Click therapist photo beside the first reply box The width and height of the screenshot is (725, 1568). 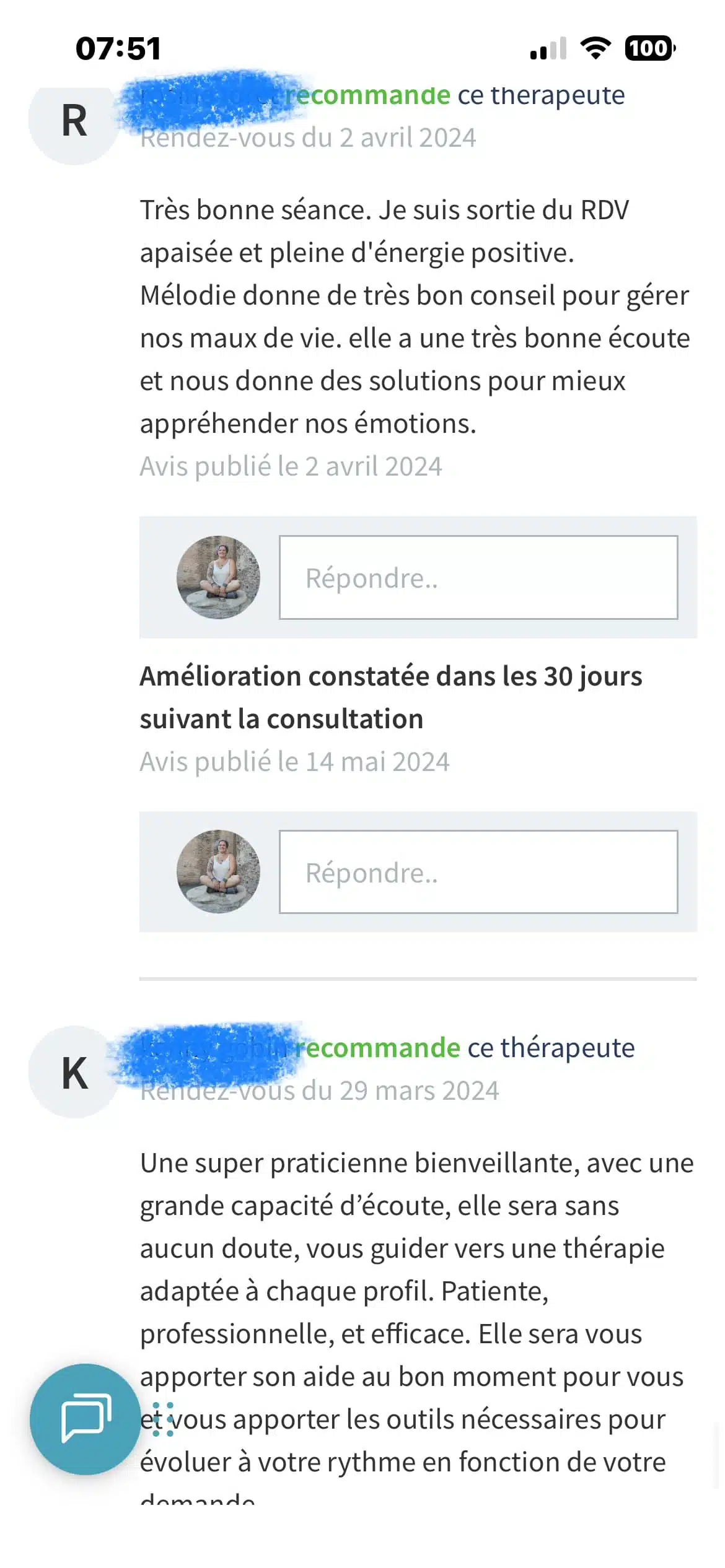pos(218,577)
